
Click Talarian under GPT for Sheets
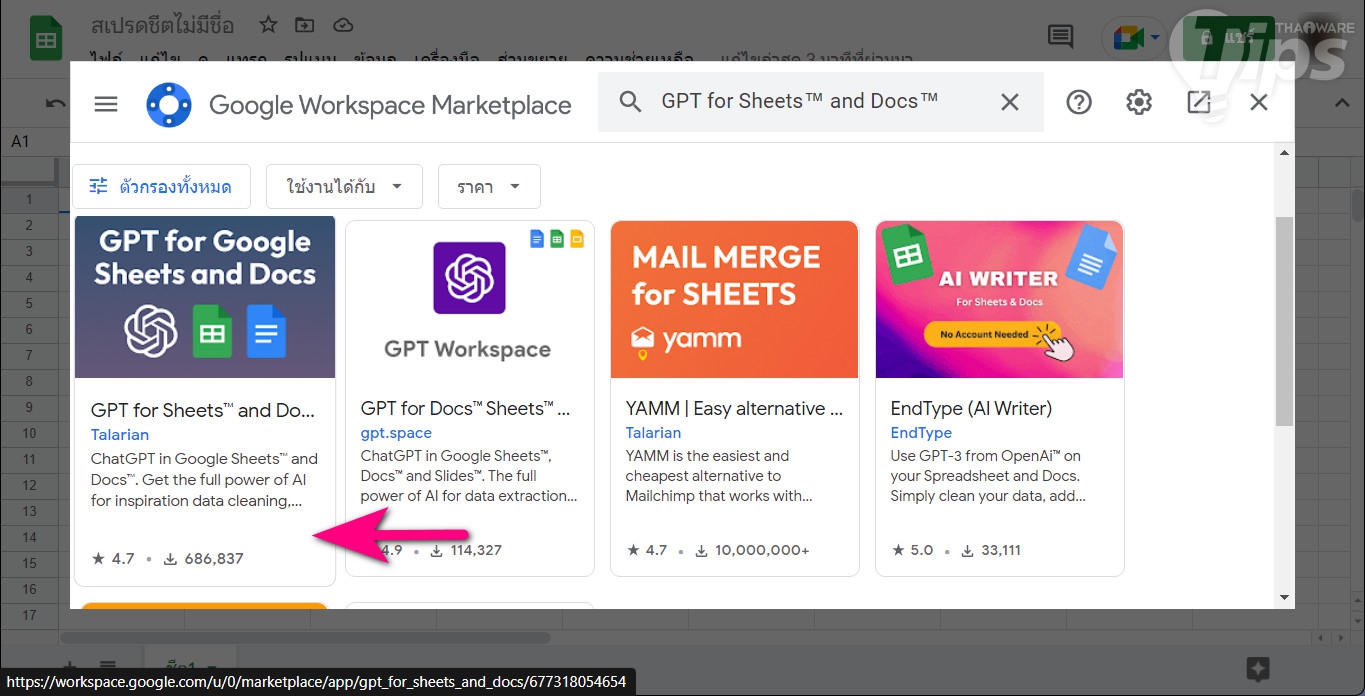pyautogui.click(x=120, y=435)
